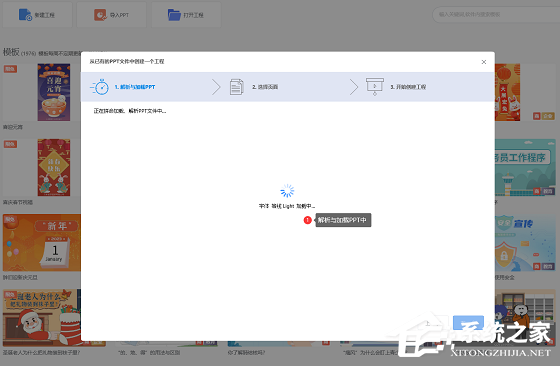Click the dark tooltip about parsing PPT
This screenshot has width=560, height=366.
[x=343, y=220]
